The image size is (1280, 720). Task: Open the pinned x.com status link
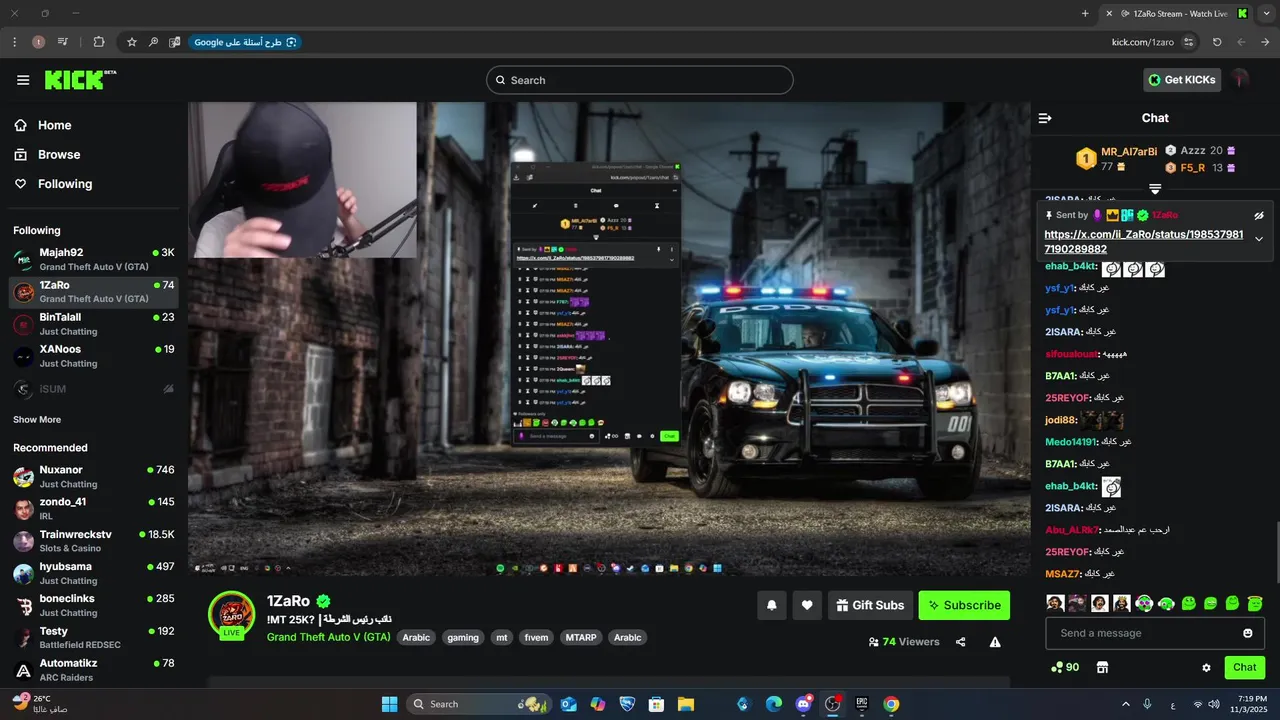tap(1143, 241)
